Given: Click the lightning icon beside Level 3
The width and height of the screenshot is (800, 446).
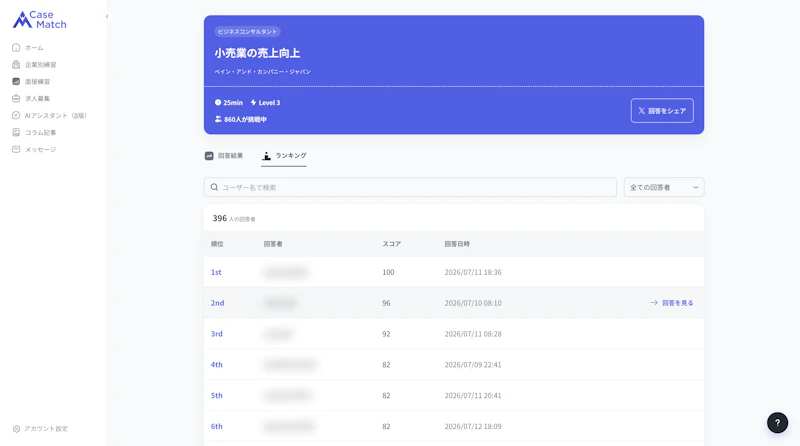Looking at the screenshot, I should (x=253, y=103).
